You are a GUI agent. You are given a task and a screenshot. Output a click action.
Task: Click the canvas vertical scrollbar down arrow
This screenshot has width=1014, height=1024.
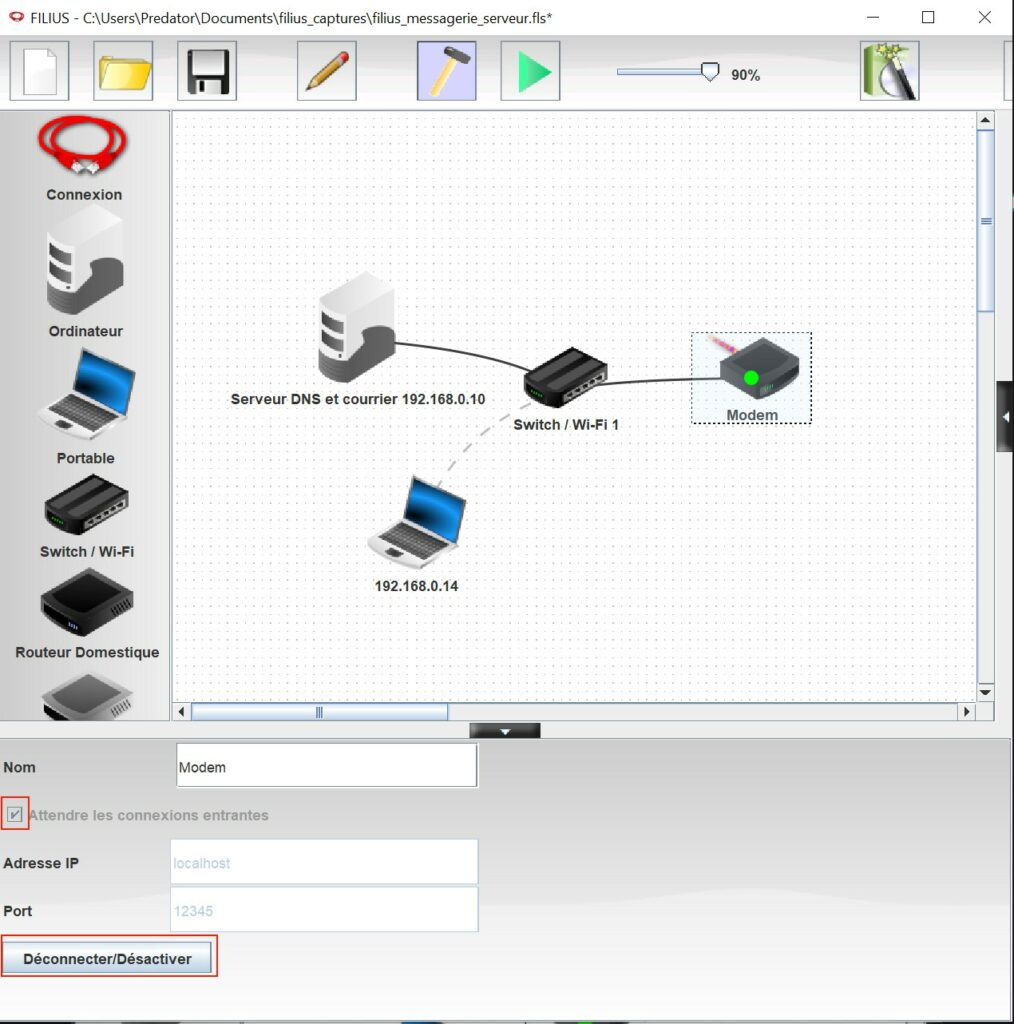click(x=985, y=692)
